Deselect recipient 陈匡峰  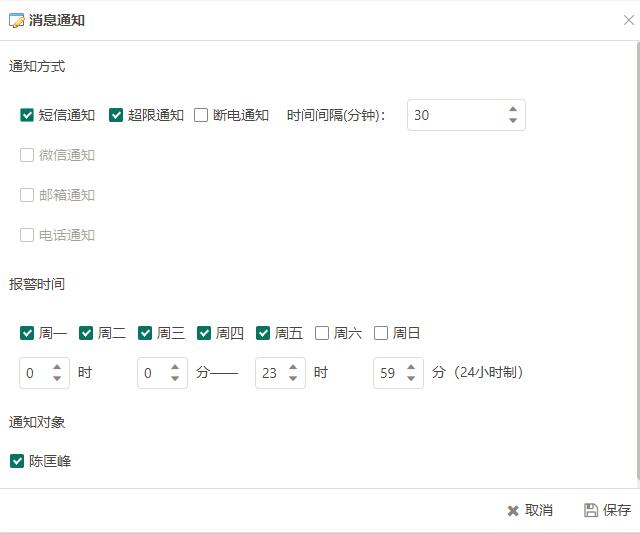coord(17,461)
